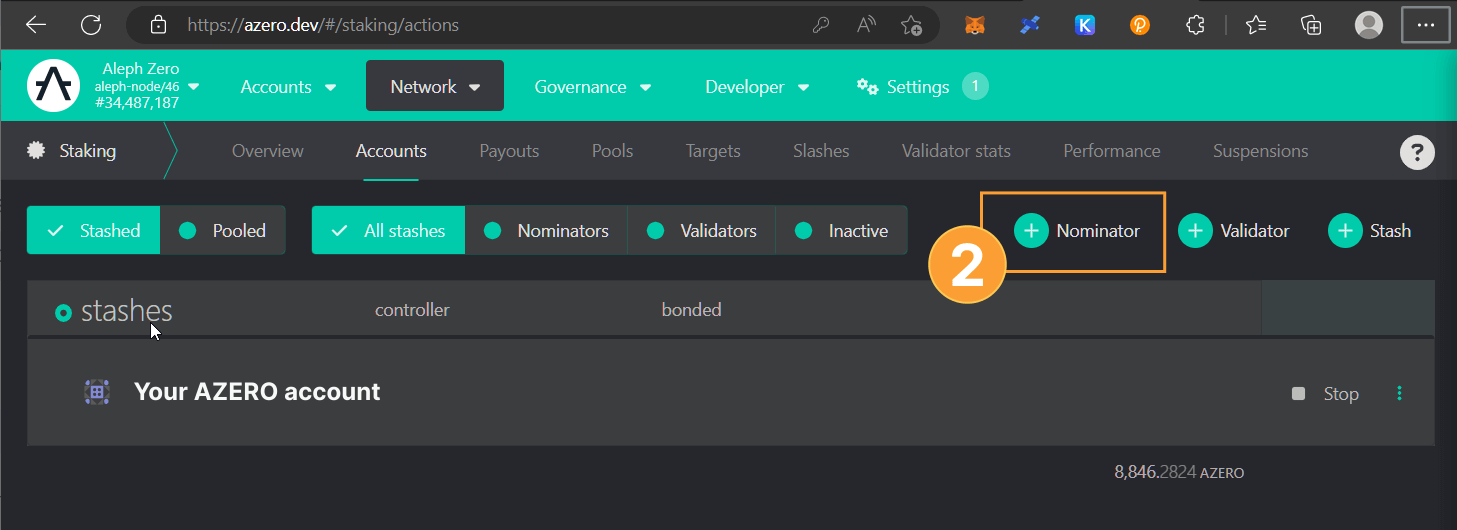This screenshot has height=530, width=1457.
Task: Switch to the Overview tab
Action: [x=267, y=151]
